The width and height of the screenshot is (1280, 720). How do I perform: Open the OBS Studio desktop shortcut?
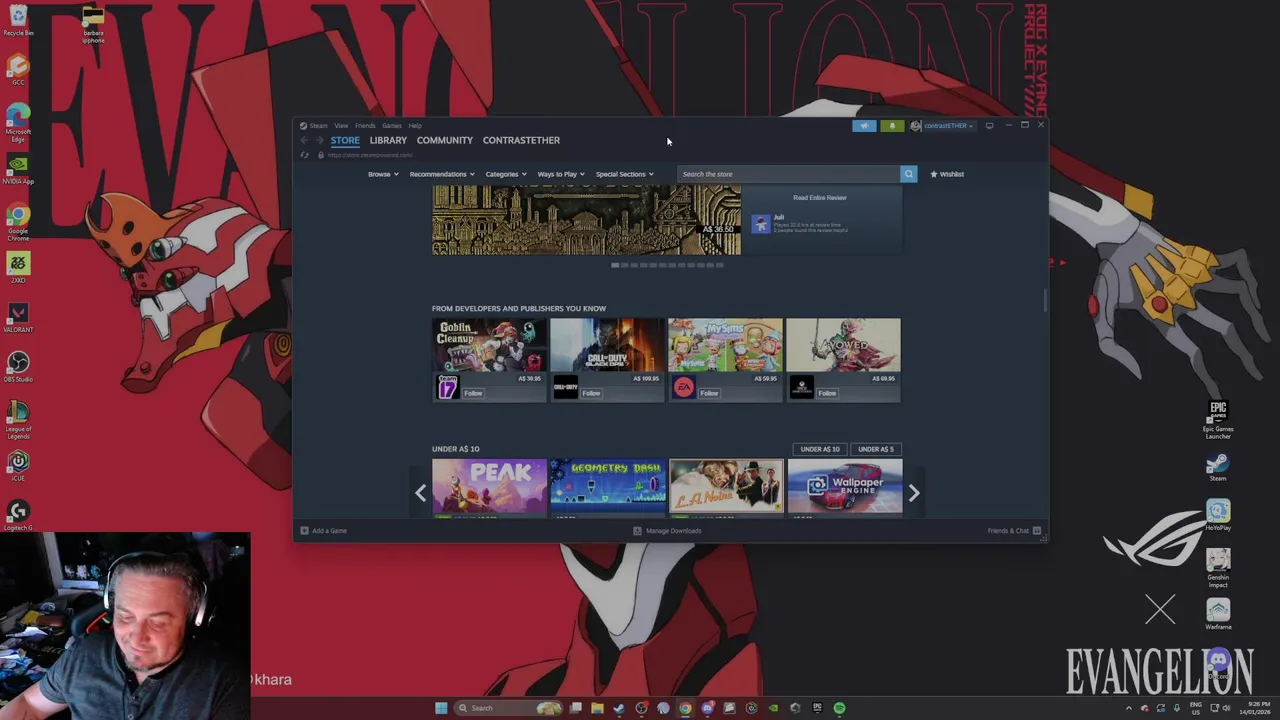[18, 366]
